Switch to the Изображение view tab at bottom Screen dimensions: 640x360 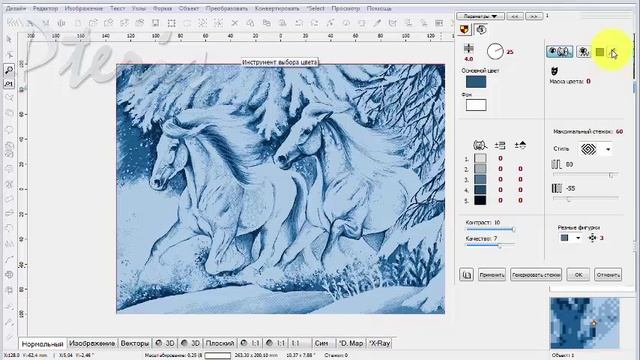pyautogui.click(x=92, y=344)
